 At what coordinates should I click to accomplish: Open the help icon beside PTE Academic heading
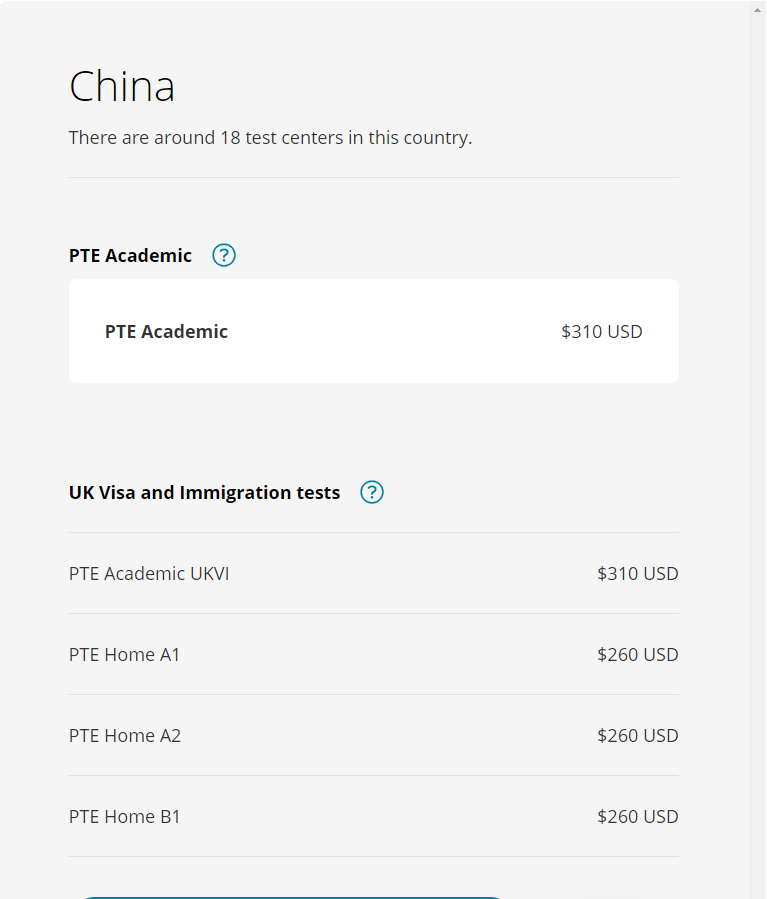224,255
